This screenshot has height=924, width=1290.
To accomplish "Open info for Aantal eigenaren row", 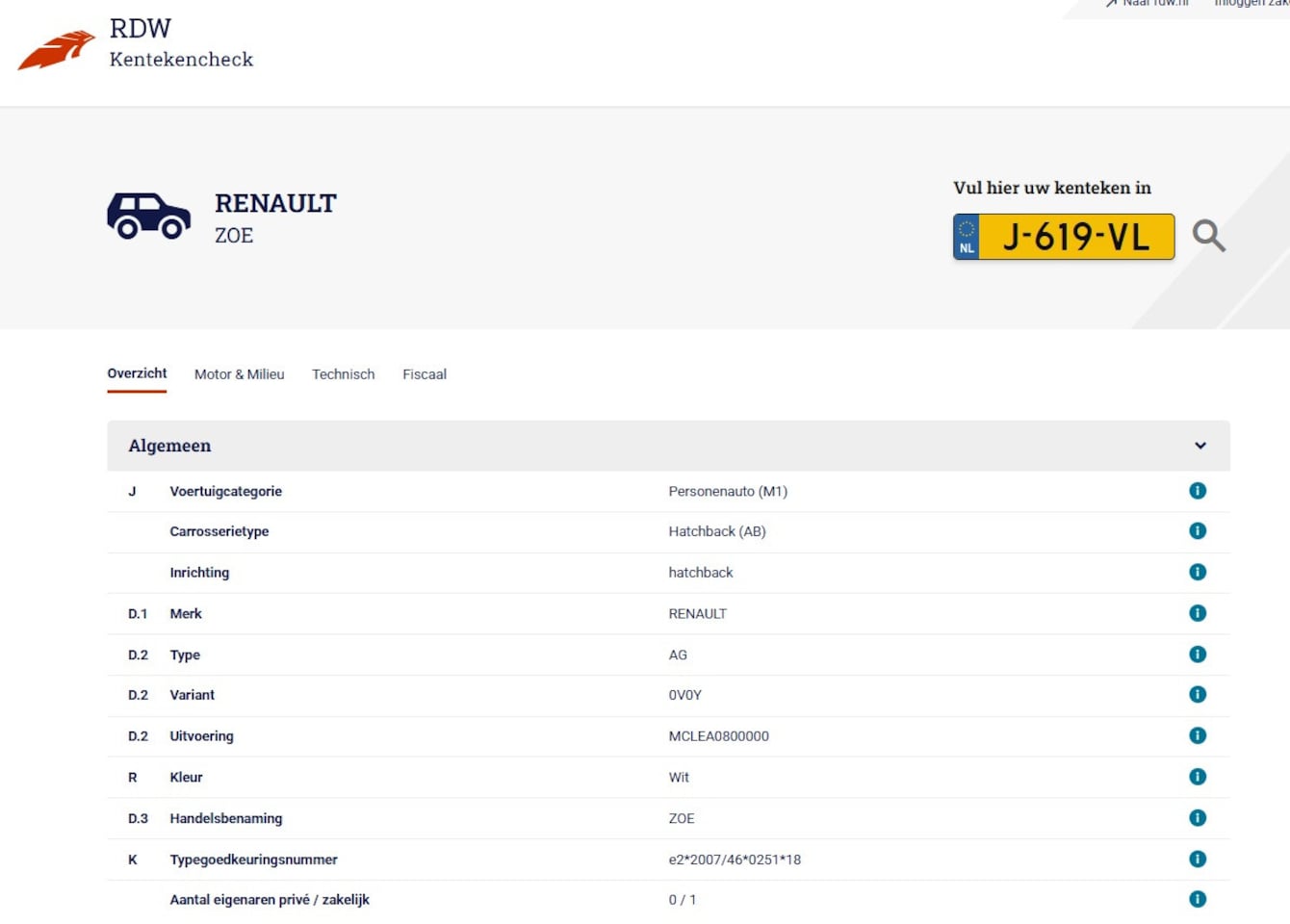I will click(x=1197, y=899).
